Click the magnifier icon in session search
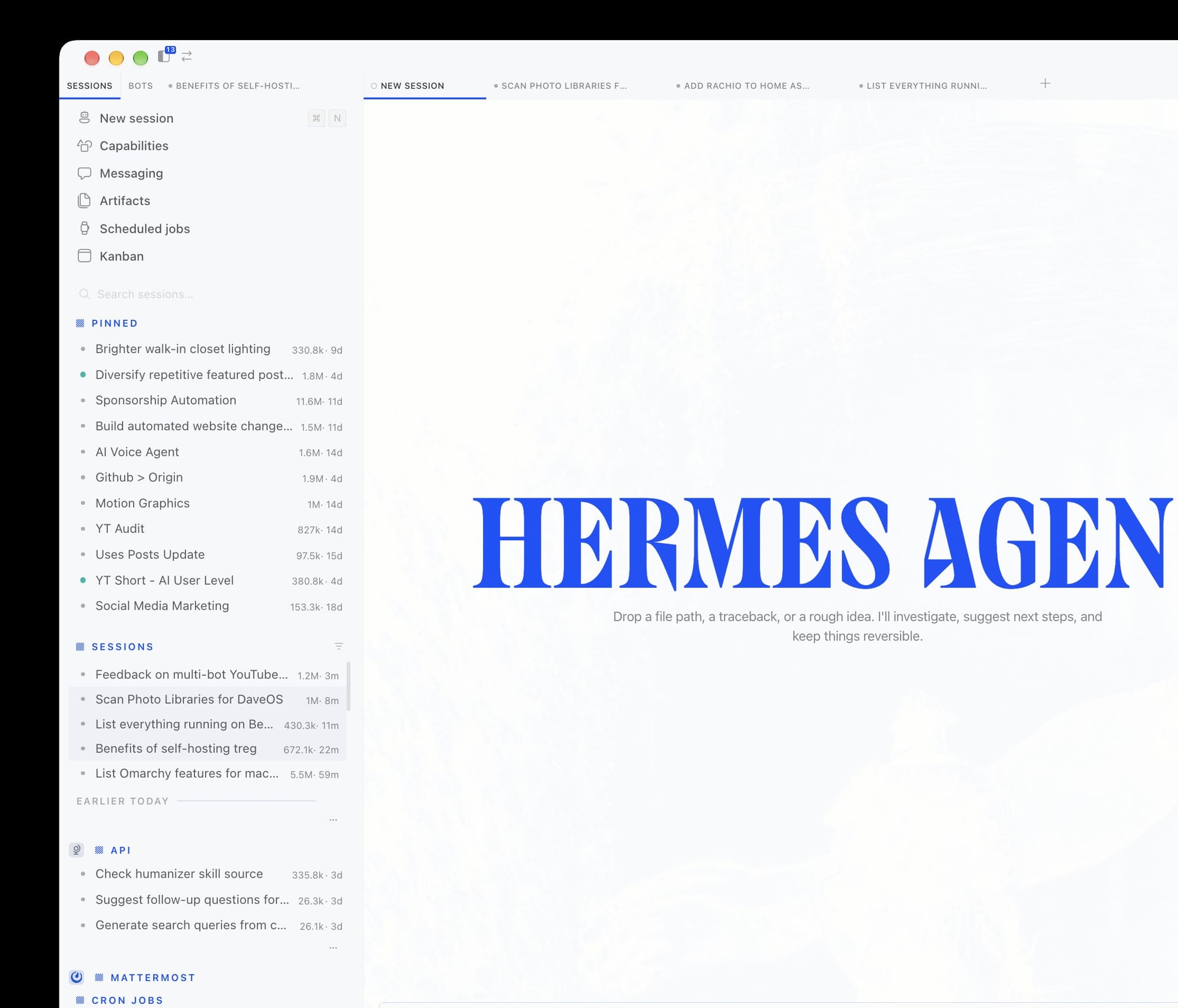This screenshot has height=1008, width=1178. 84,294
